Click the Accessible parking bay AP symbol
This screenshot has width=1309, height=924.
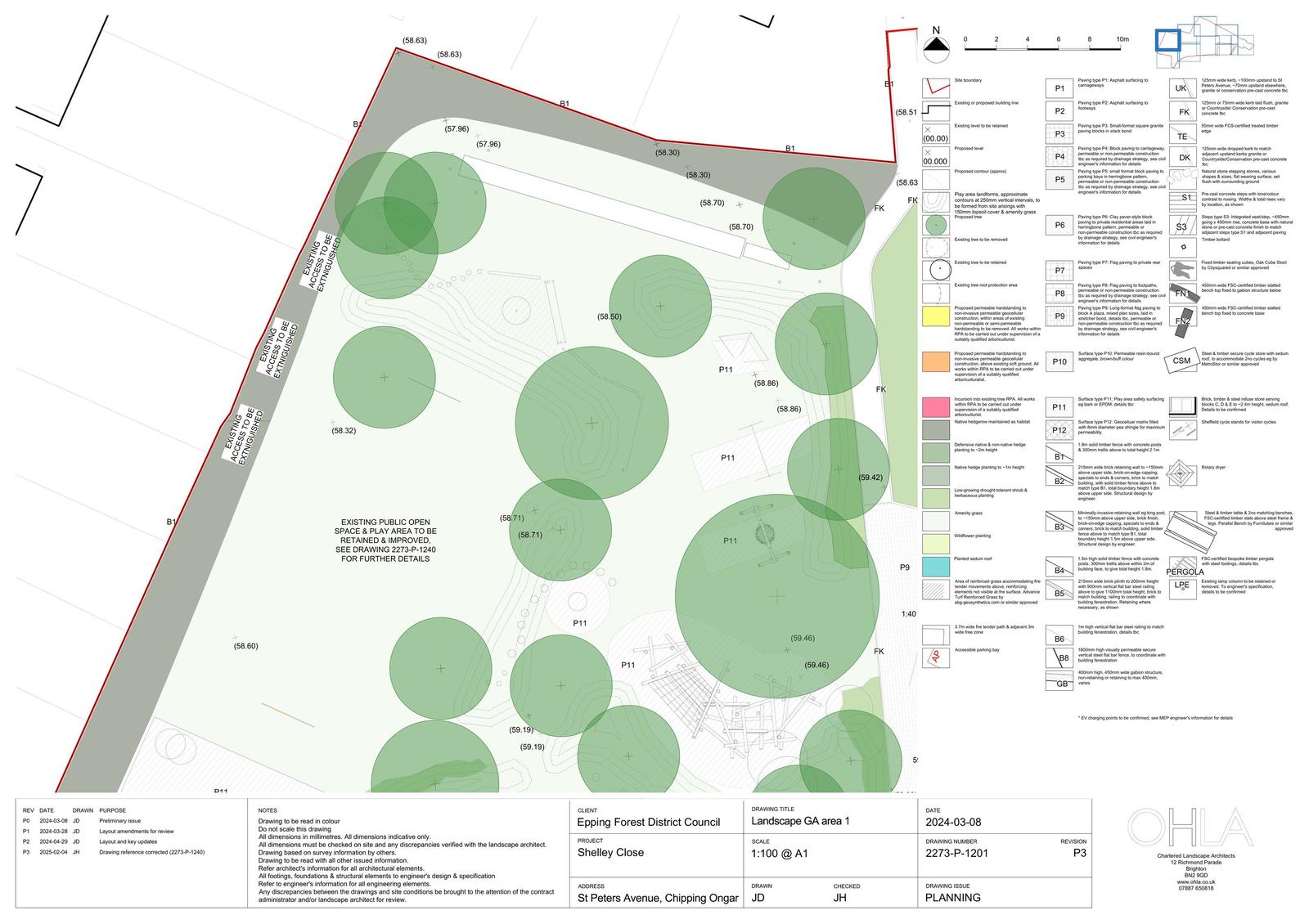[x=935, y=657]
